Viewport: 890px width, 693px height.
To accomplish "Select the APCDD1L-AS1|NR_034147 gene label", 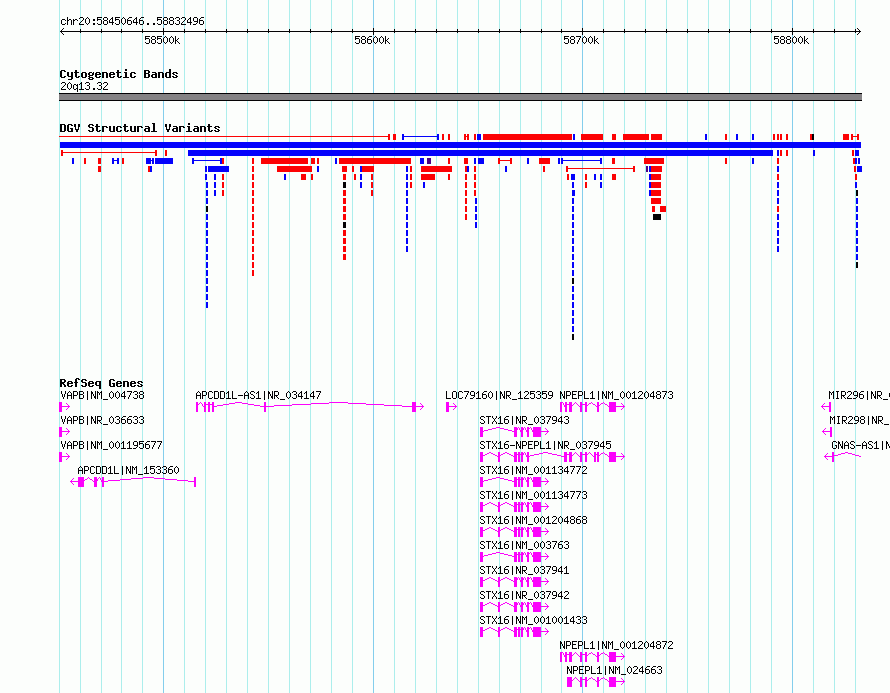I will (258, 395).
